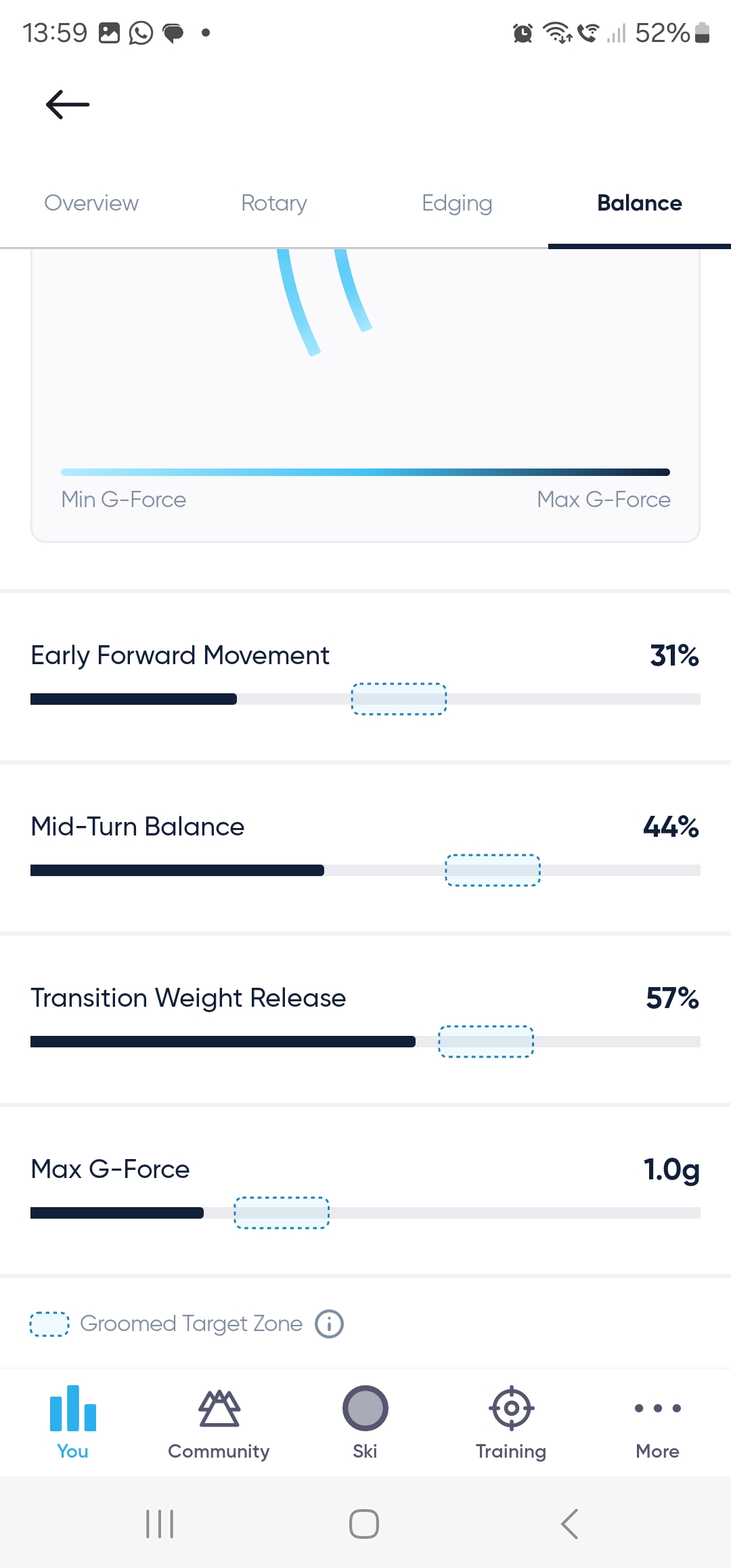Image resolution: width=731 pixels, height=1568 pixels.
Task: Switch to the Overview tab
Action: point(91,203)
